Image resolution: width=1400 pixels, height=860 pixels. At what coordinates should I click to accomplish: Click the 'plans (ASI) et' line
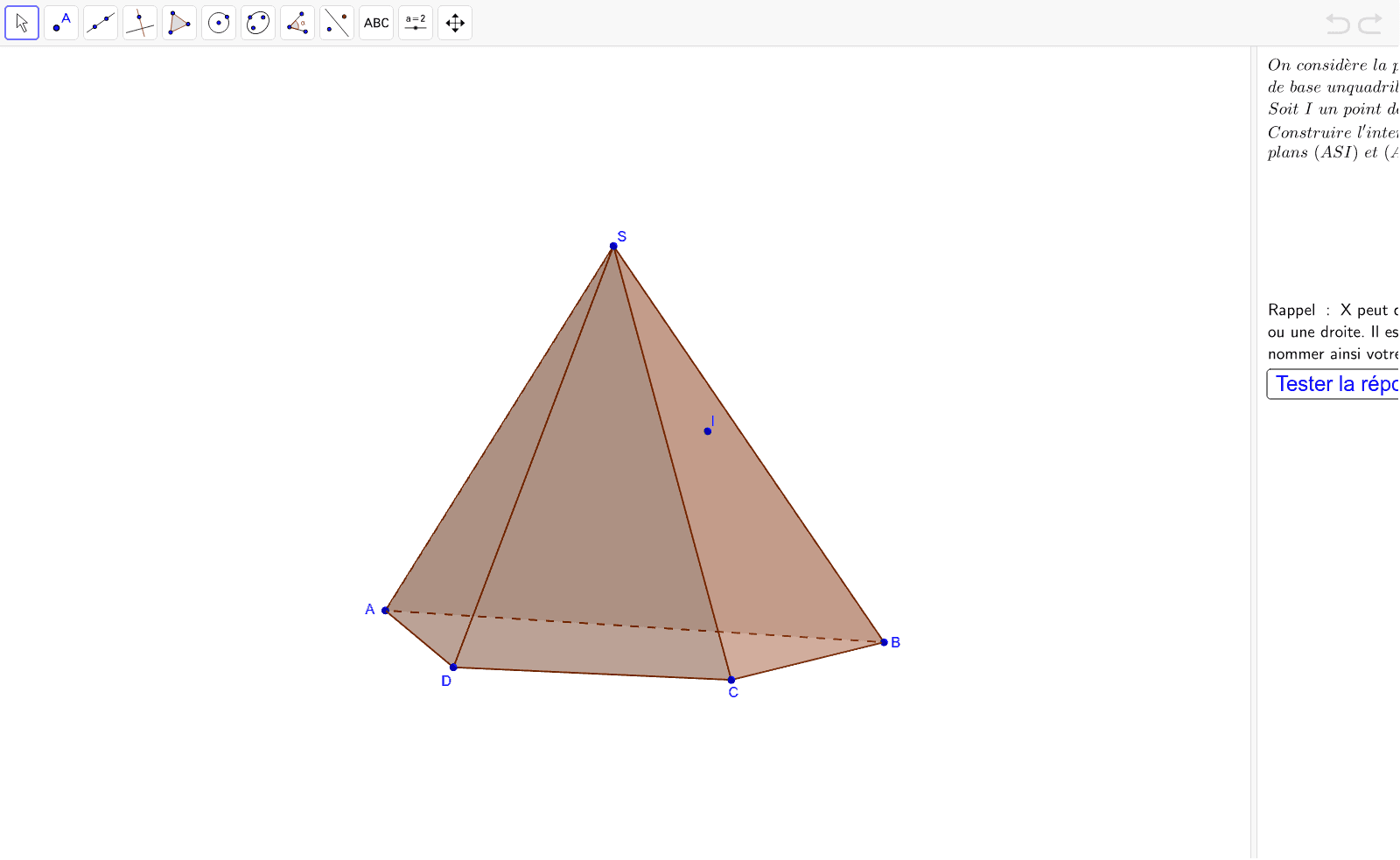(x=1323, y=152)
